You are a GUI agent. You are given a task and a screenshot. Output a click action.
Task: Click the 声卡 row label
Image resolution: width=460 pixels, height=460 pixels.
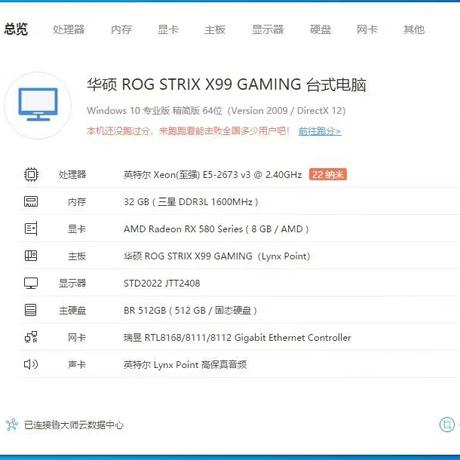point(77,365)
